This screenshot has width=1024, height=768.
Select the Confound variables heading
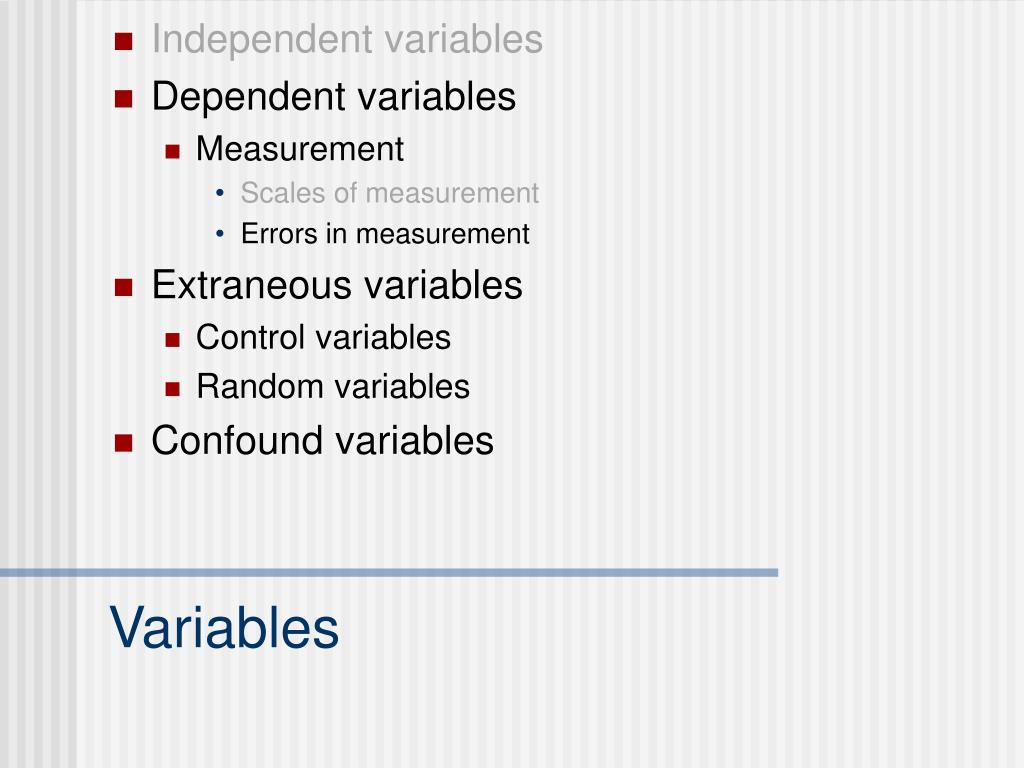(323, 441)
